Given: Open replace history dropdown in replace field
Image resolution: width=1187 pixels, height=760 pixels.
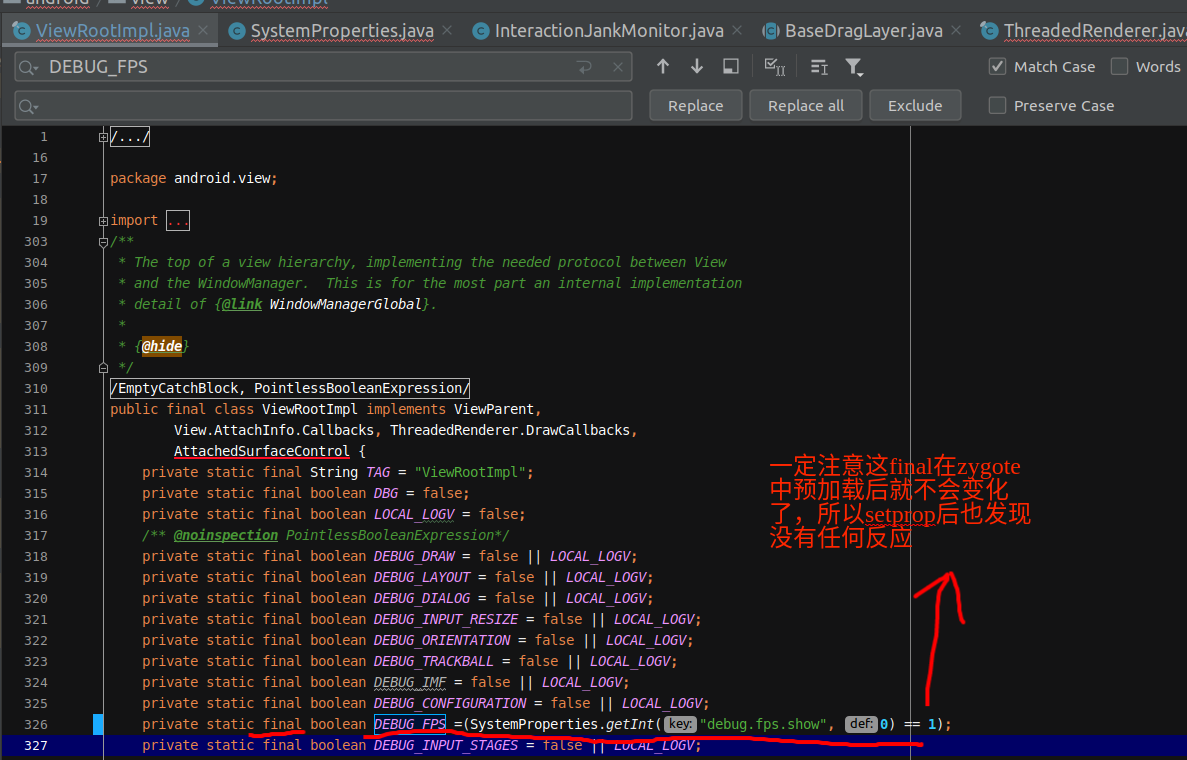Looking at the screenshot, I should [x=28, y=107].
